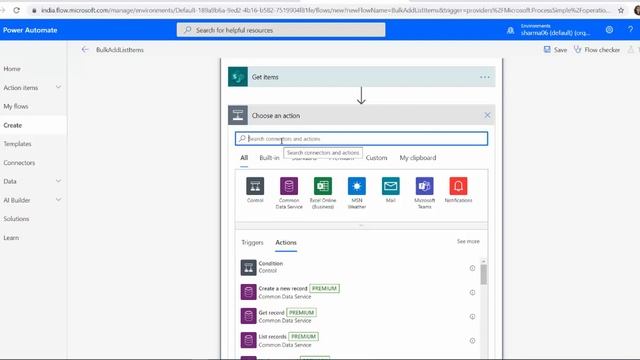Open My flows in the sidebar

[16, 106]
